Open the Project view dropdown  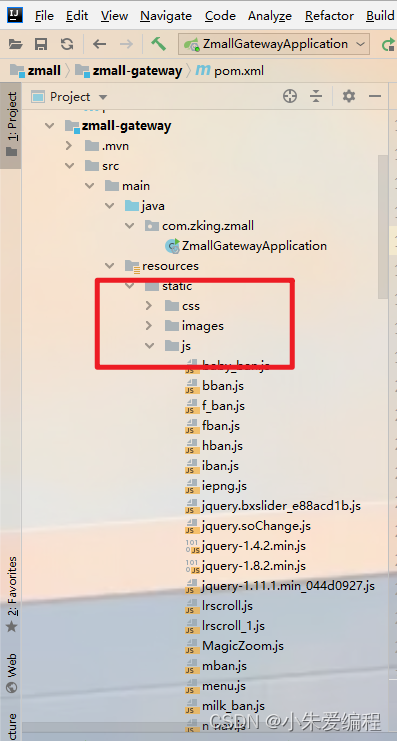[x=69, y=97]
